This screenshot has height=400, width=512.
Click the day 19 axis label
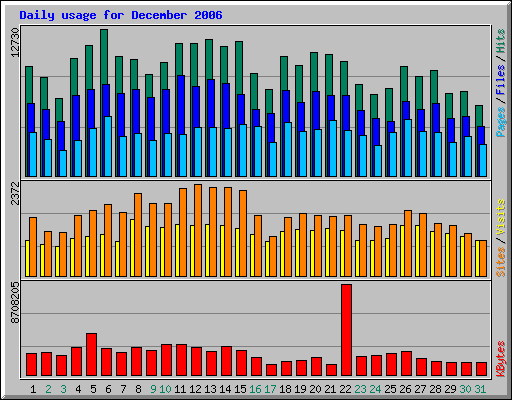[x=300, y=389]
